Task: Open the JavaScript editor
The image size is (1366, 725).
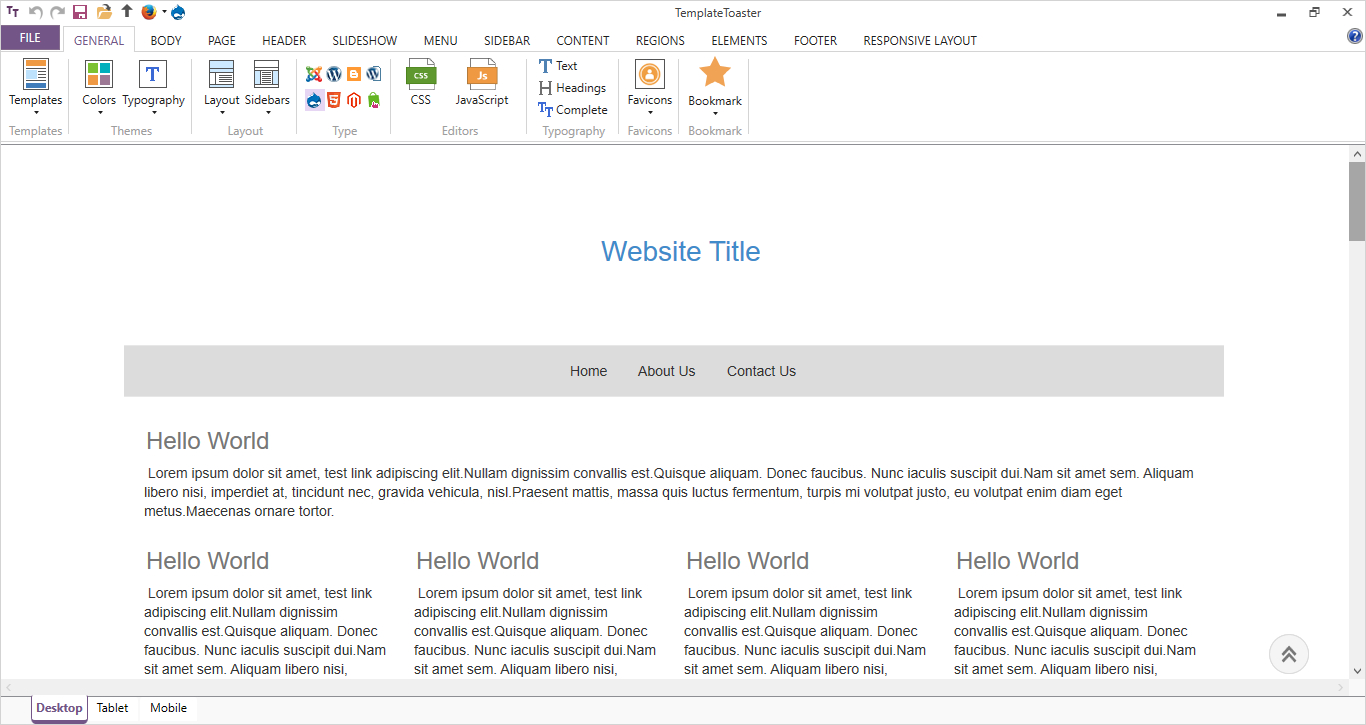Action: [x=482, y=82]
